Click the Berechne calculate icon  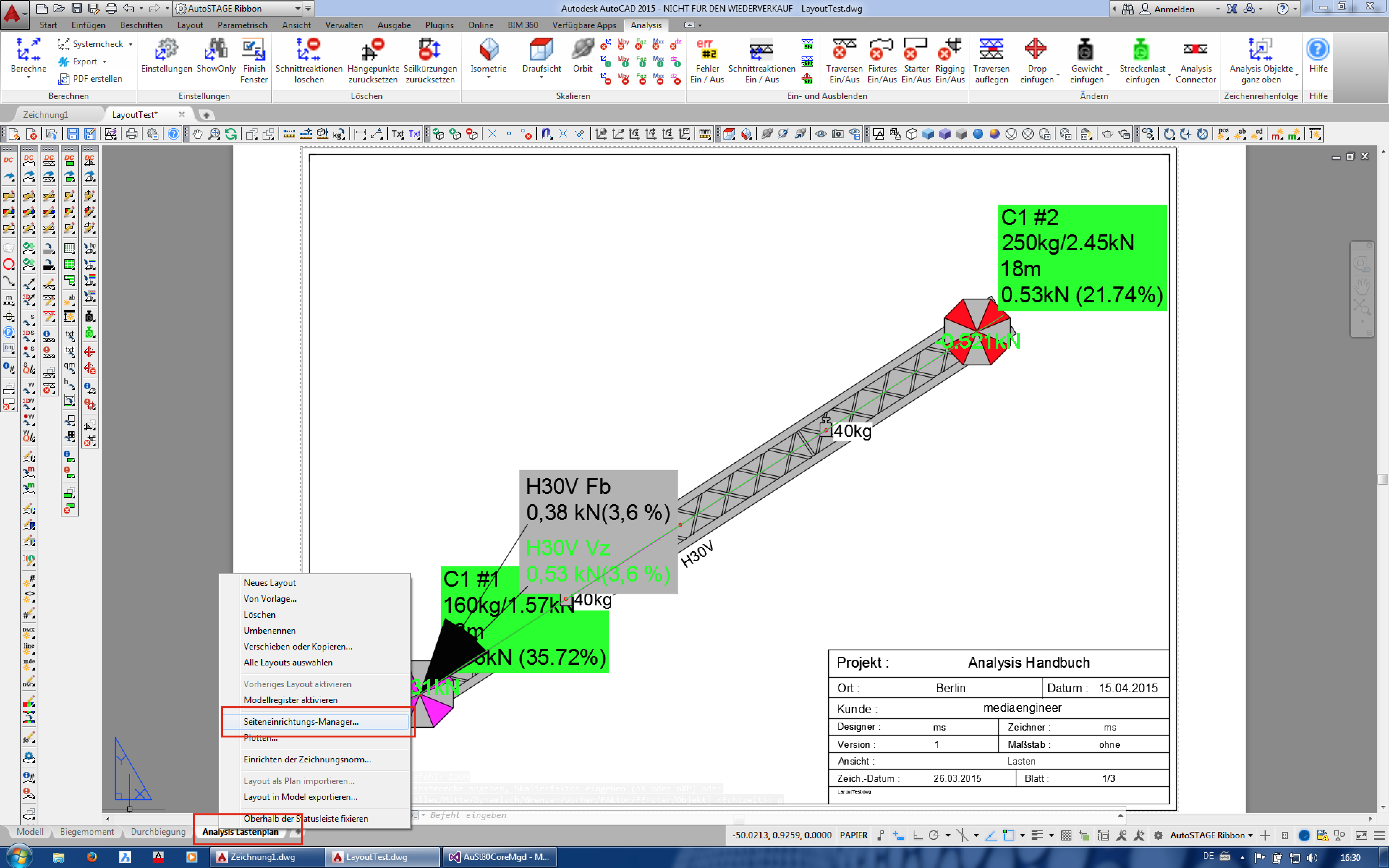pos(28,50)
